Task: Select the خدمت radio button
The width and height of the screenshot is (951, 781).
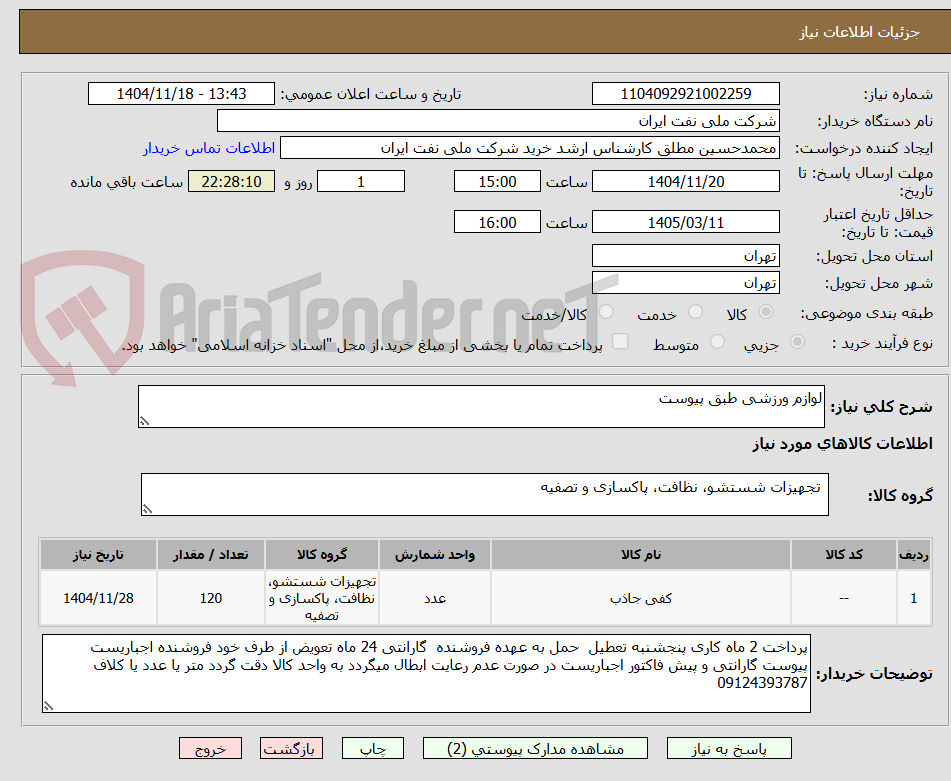Action: [x=695, y=312]
